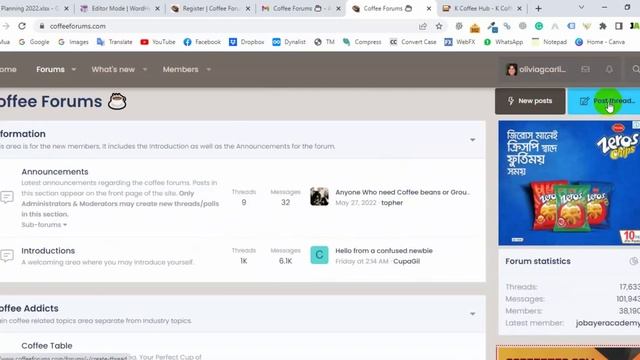View site info via the padlock icon
Image resolution: width=640 pixels, height=360 pixels.
coord(41,26)
